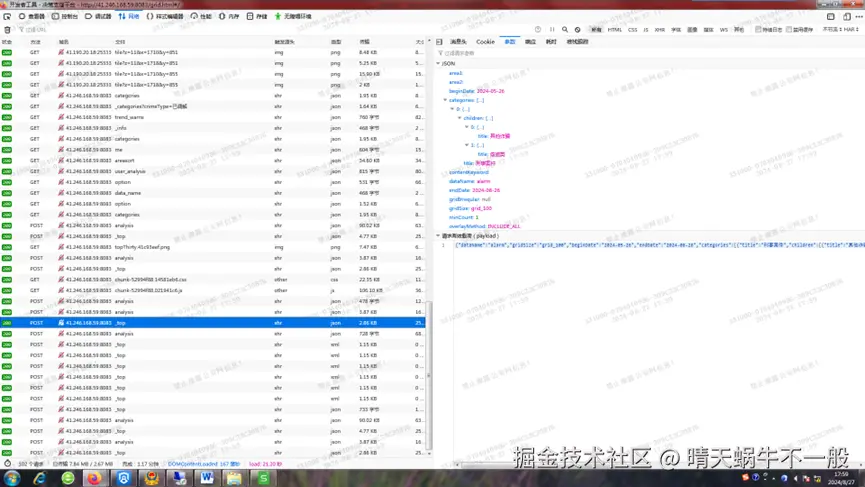Screen dimensions: 865x487
Task: Collapse the request payload section
Action: [439, 236]
